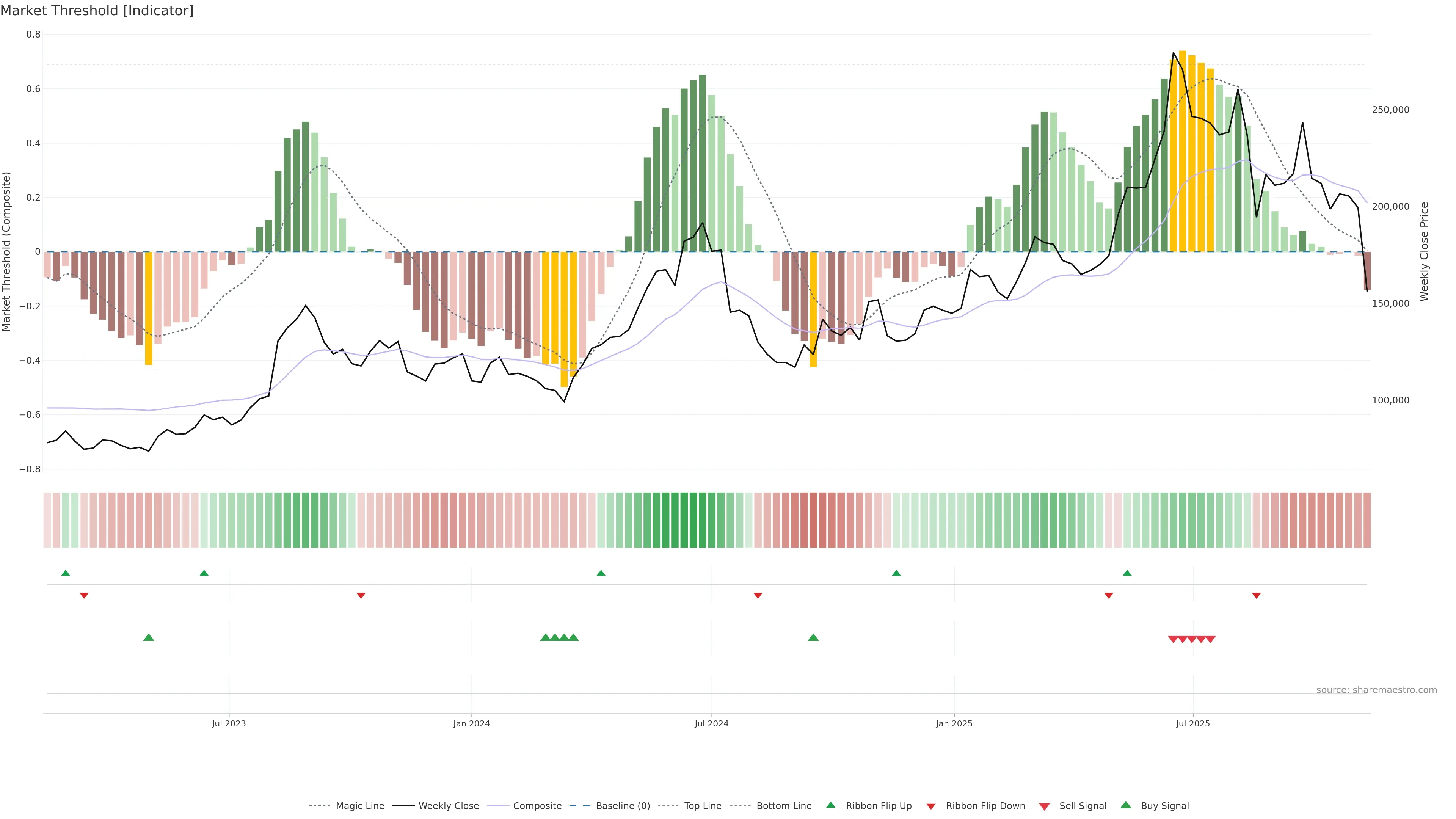1456x819 pixels.
Task: Click the 250,000 right axis label
Action: pyautogui.click(x=1390, y=110)
